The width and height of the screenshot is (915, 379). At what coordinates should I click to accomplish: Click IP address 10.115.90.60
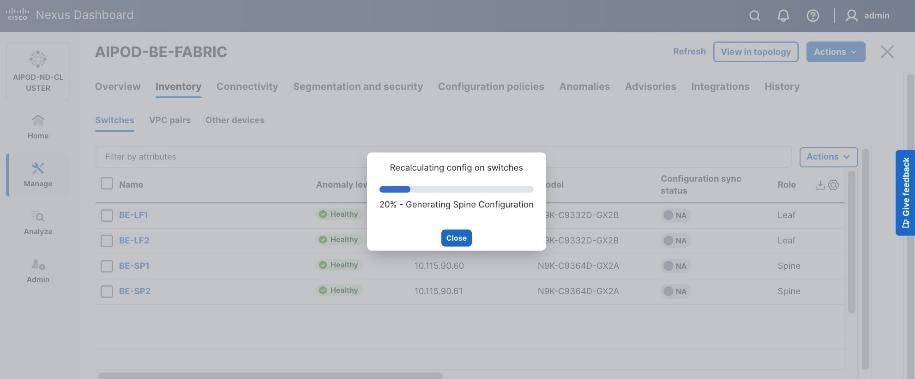point(439,266)
